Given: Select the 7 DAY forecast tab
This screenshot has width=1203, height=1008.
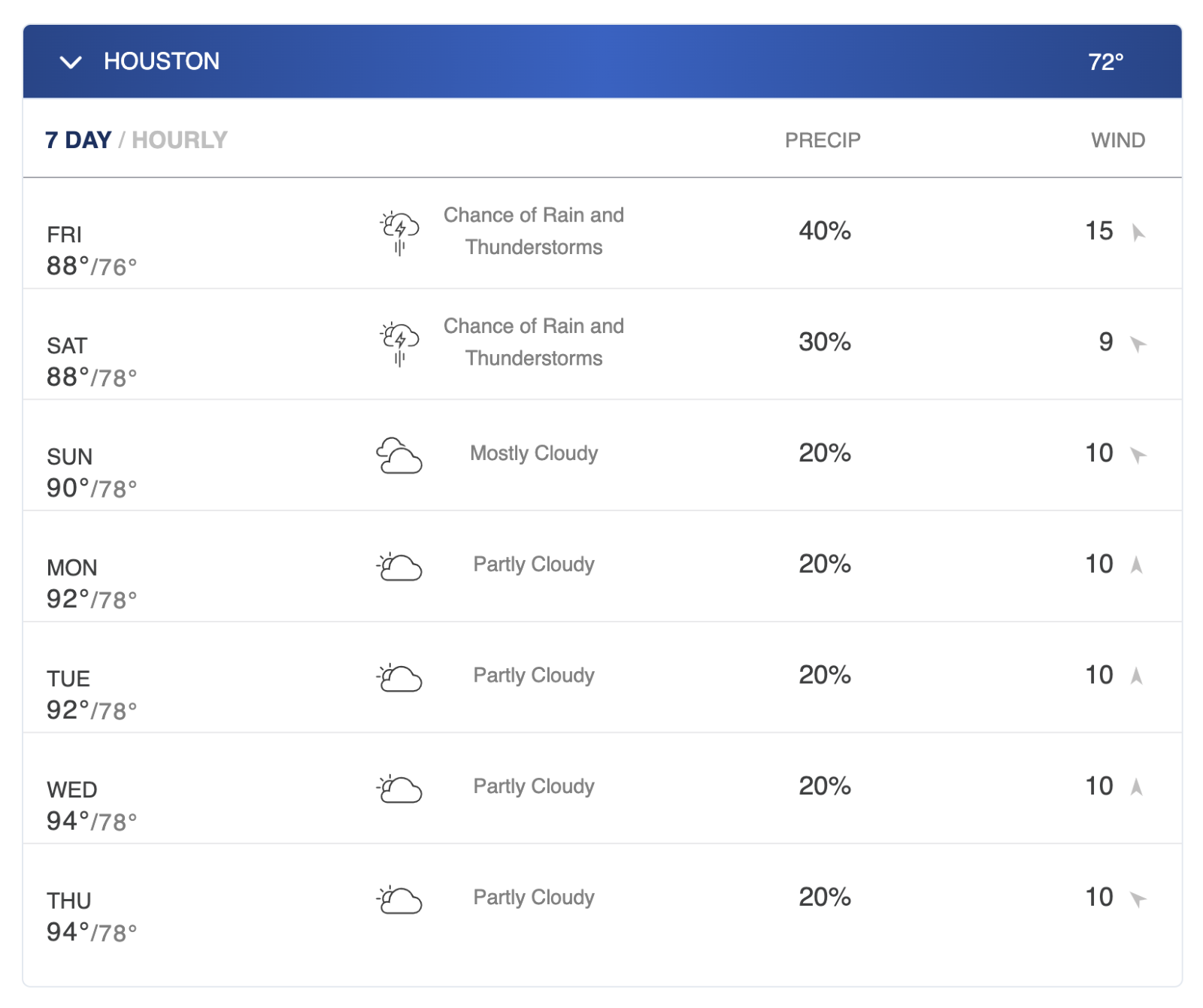Looking at the screenshot, I should tap(78, 140).
